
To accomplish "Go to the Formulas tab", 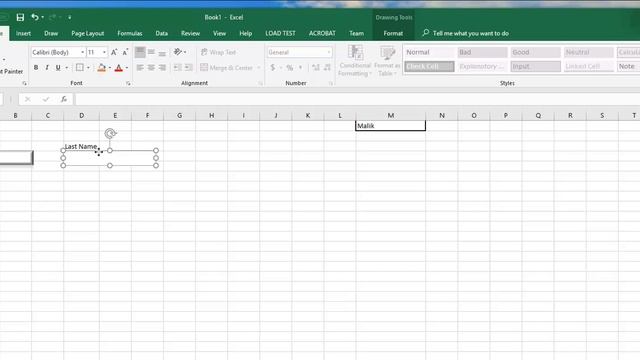I will tap(130, 33).
